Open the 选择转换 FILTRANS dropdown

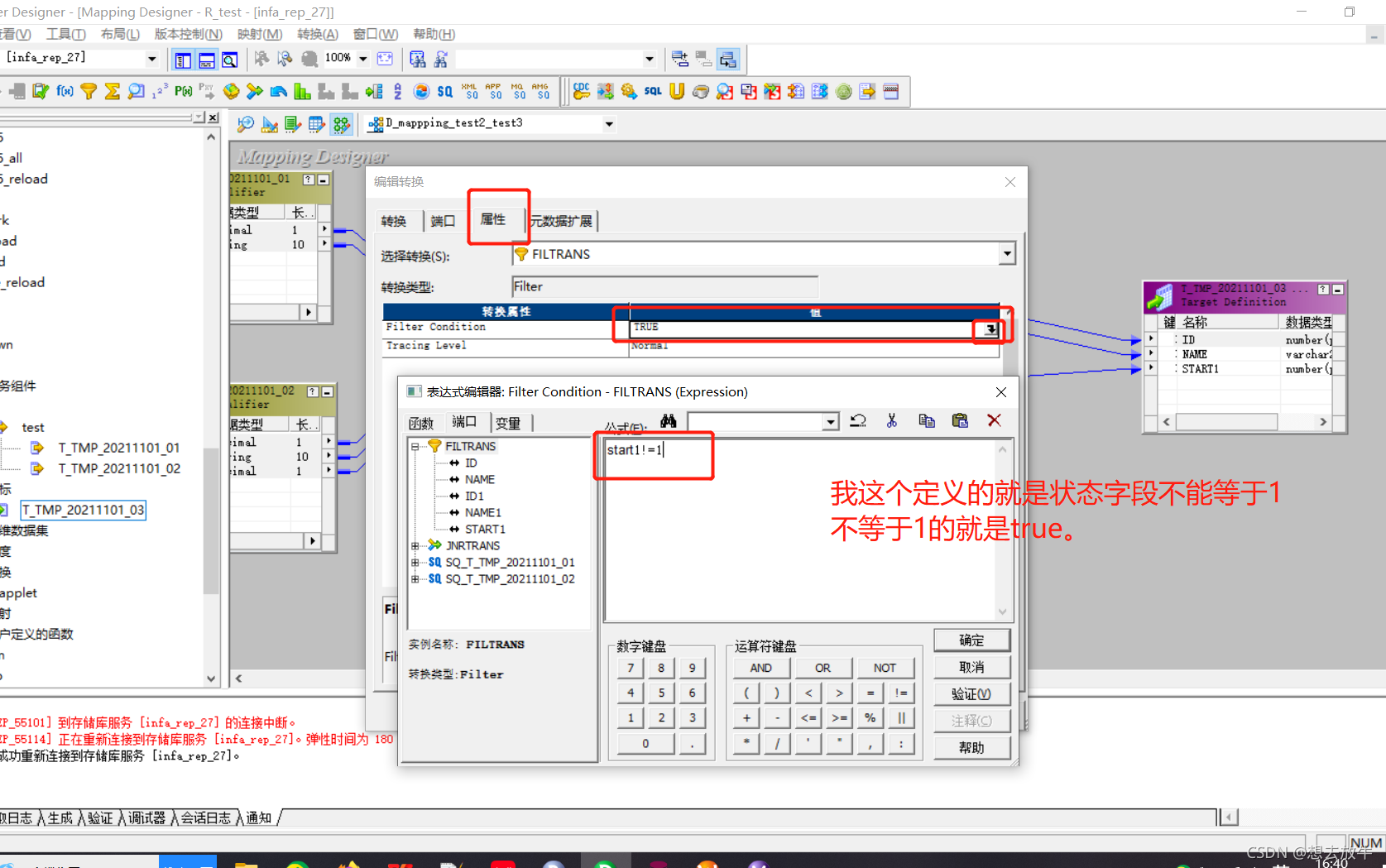click(1007, 254)
